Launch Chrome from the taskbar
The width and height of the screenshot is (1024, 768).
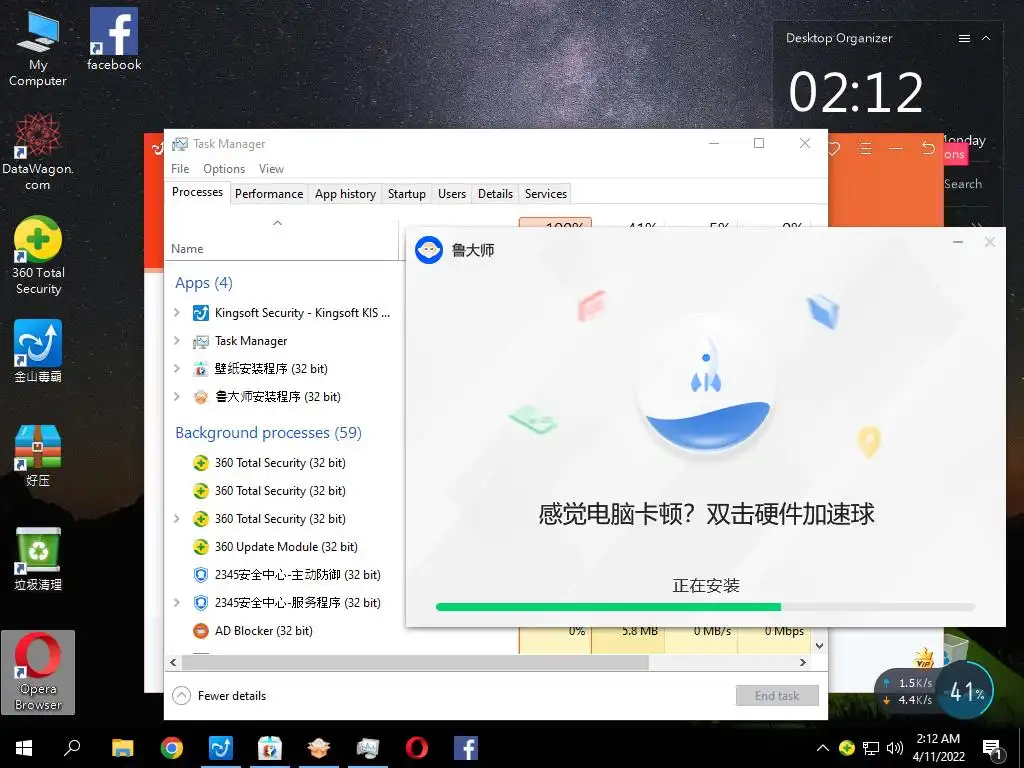pos(172,748)
